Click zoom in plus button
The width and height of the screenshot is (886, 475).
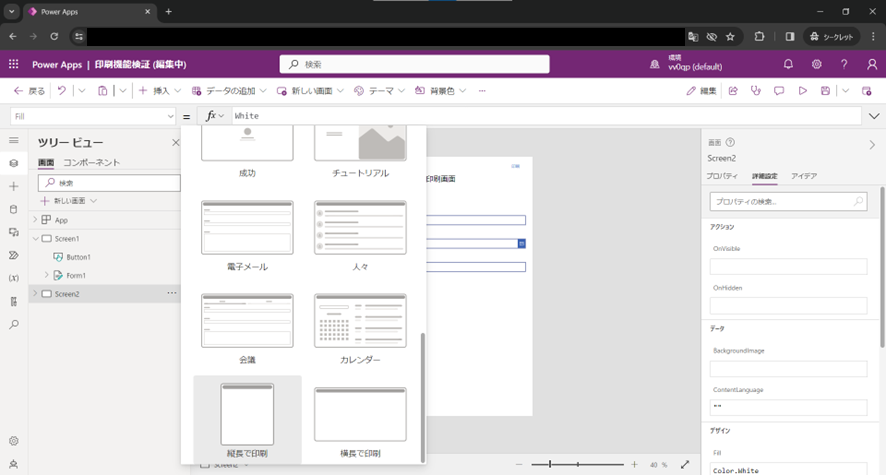click(635, 464)
